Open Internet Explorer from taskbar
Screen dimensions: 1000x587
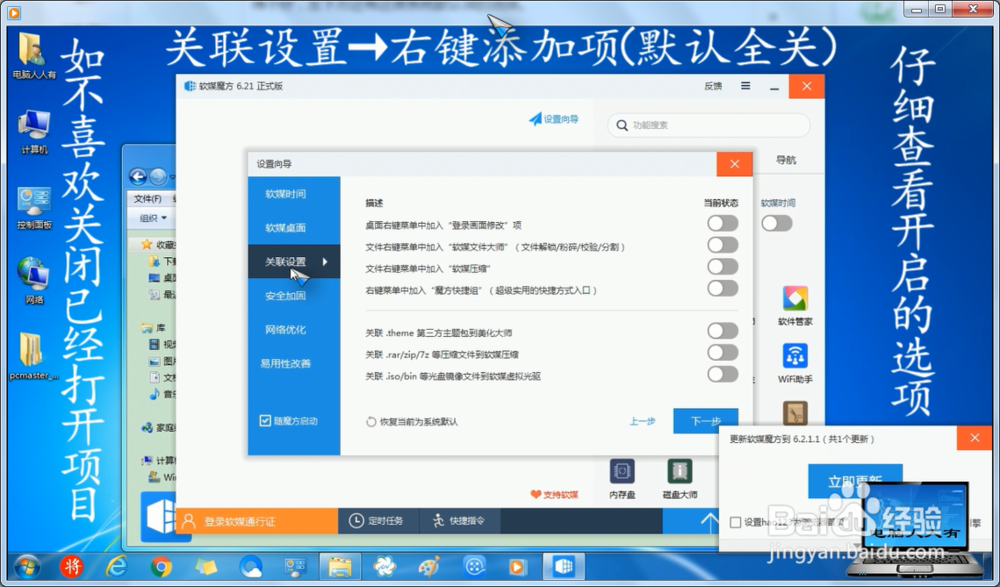pos(116,567)
